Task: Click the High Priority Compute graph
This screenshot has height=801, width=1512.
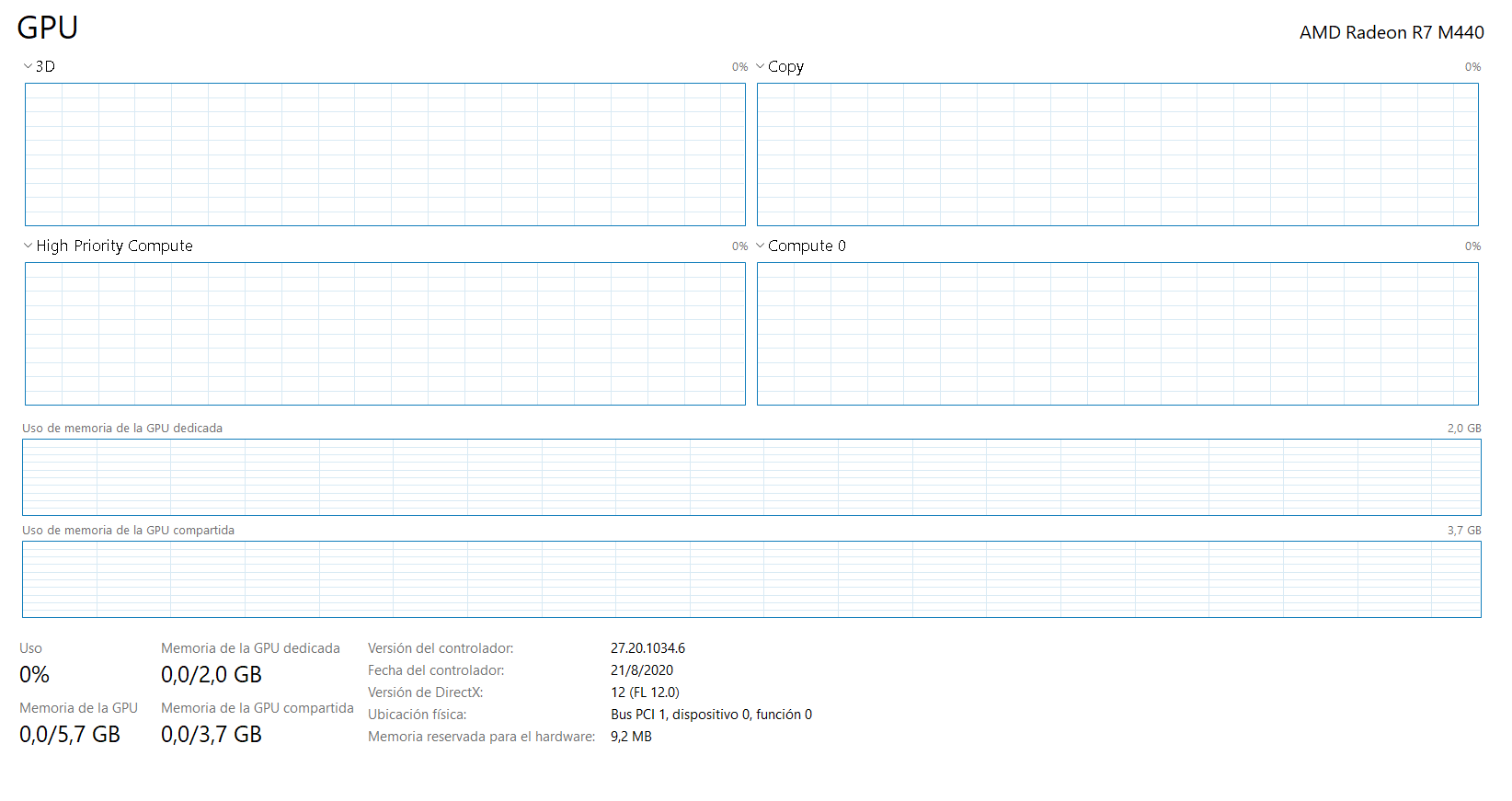Action: [x=385, y=334]
